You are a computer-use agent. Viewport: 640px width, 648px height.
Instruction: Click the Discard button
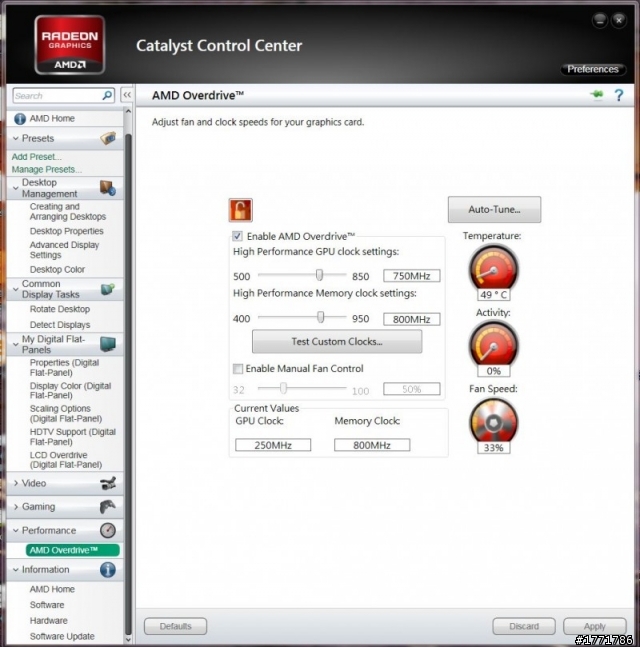[x=523, y=626]
